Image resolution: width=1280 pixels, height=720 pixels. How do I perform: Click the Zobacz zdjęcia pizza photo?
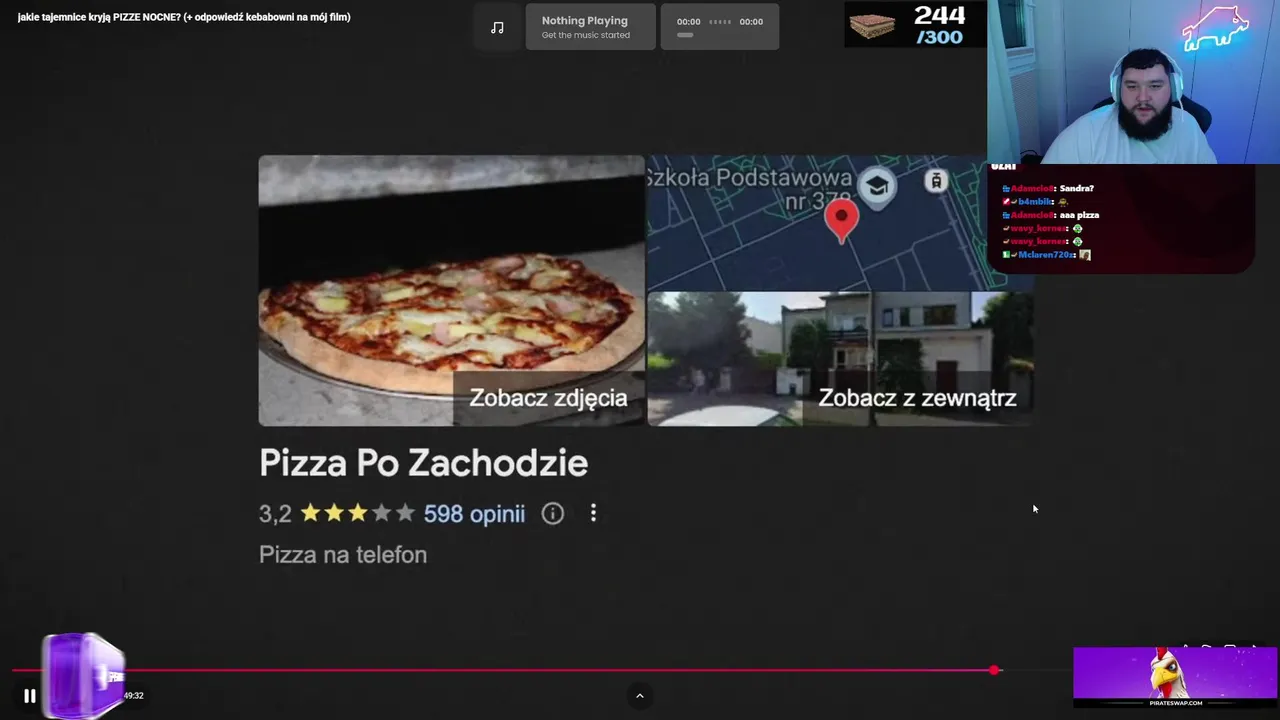451,291
